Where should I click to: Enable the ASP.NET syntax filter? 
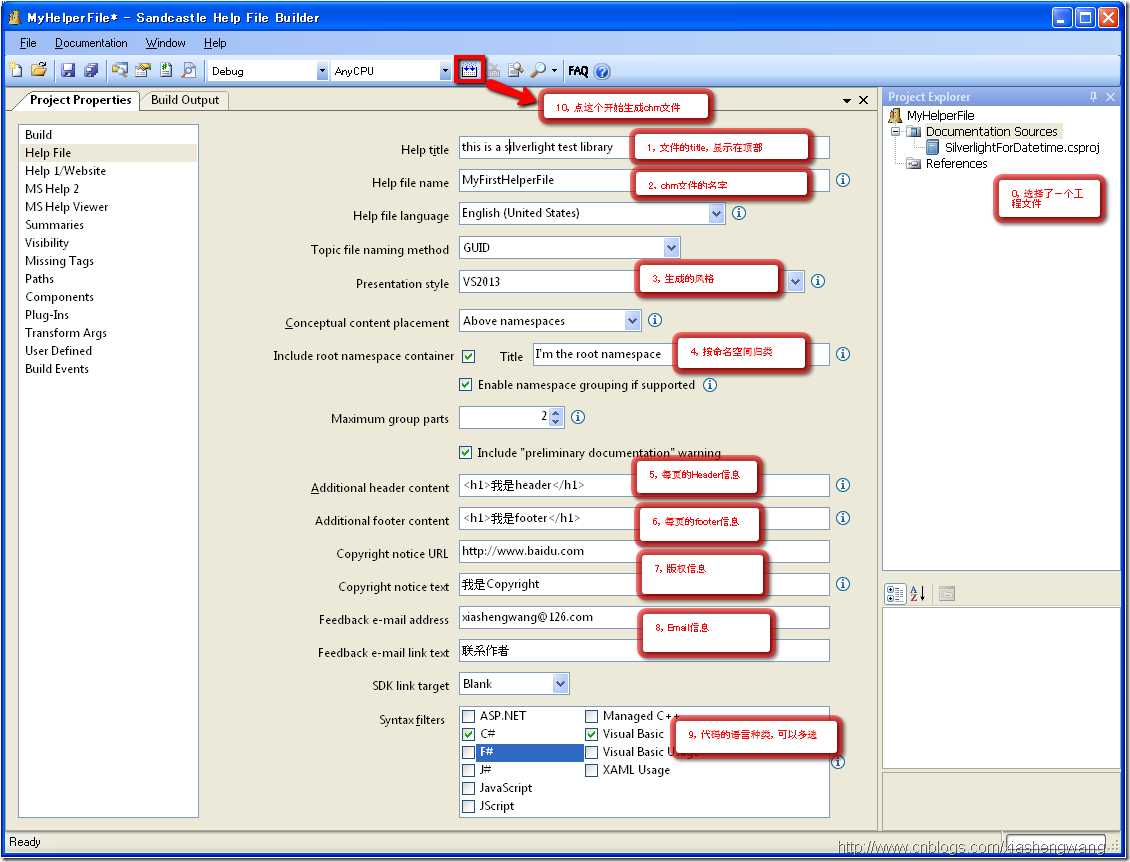[468, 716]
